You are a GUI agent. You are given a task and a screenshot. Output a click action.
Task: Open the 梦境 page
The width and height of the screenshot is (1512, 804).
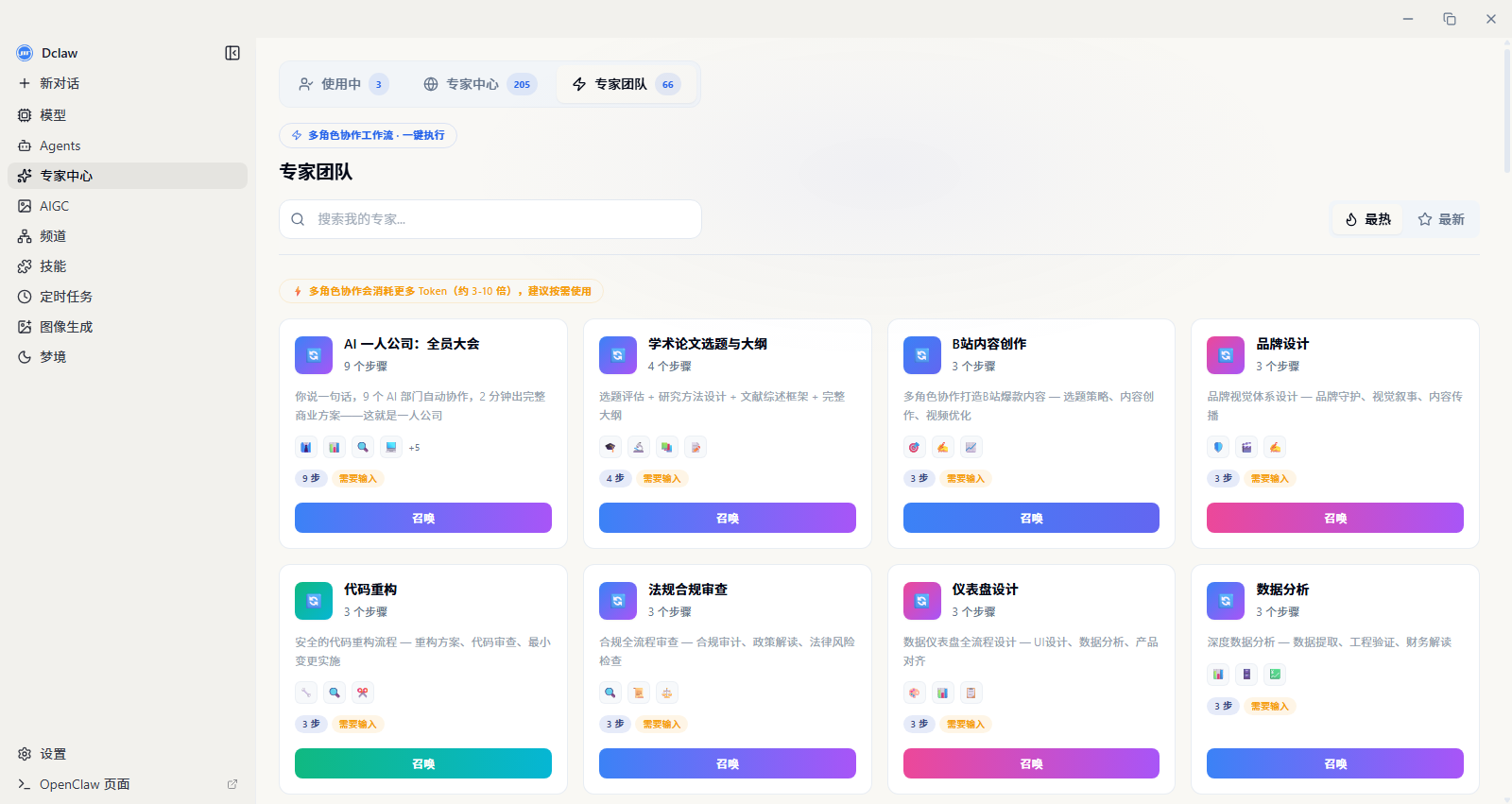(x=128, y=357)
